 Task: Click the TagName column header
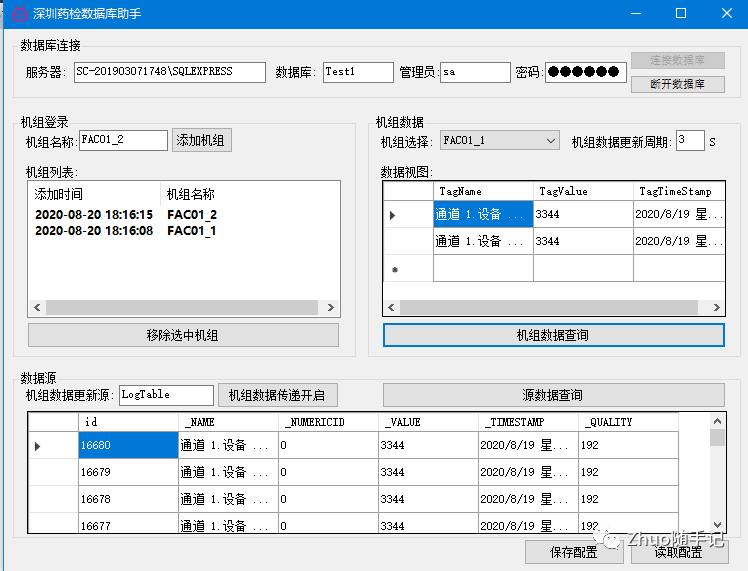click(x=483, y=191)
